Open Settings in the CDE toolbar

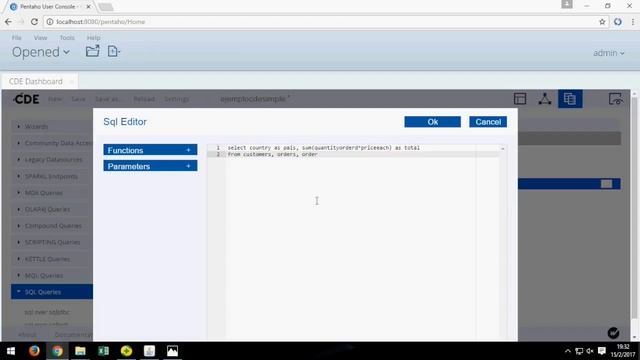click(177, 99)
